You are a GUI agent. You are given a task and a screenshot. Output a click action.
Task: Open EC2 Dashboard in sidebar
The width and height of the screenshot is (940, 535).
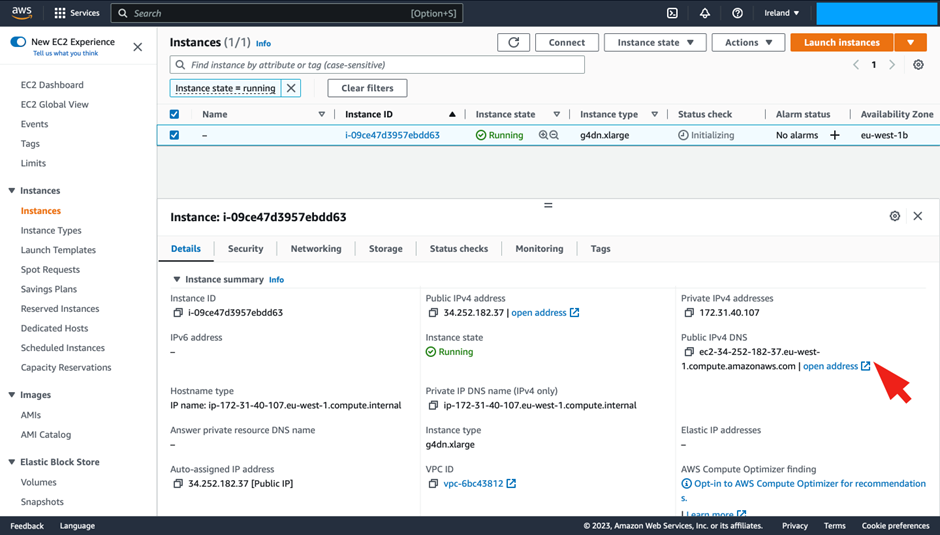pos(52,85)
